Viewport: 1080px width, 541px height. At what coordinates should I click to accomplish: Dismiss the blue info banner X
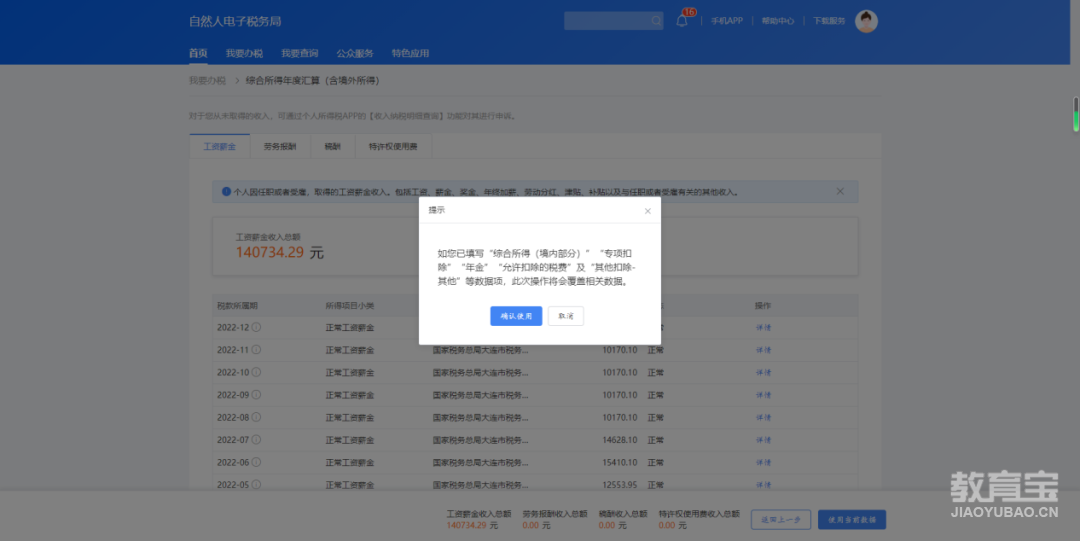(840, 192)
